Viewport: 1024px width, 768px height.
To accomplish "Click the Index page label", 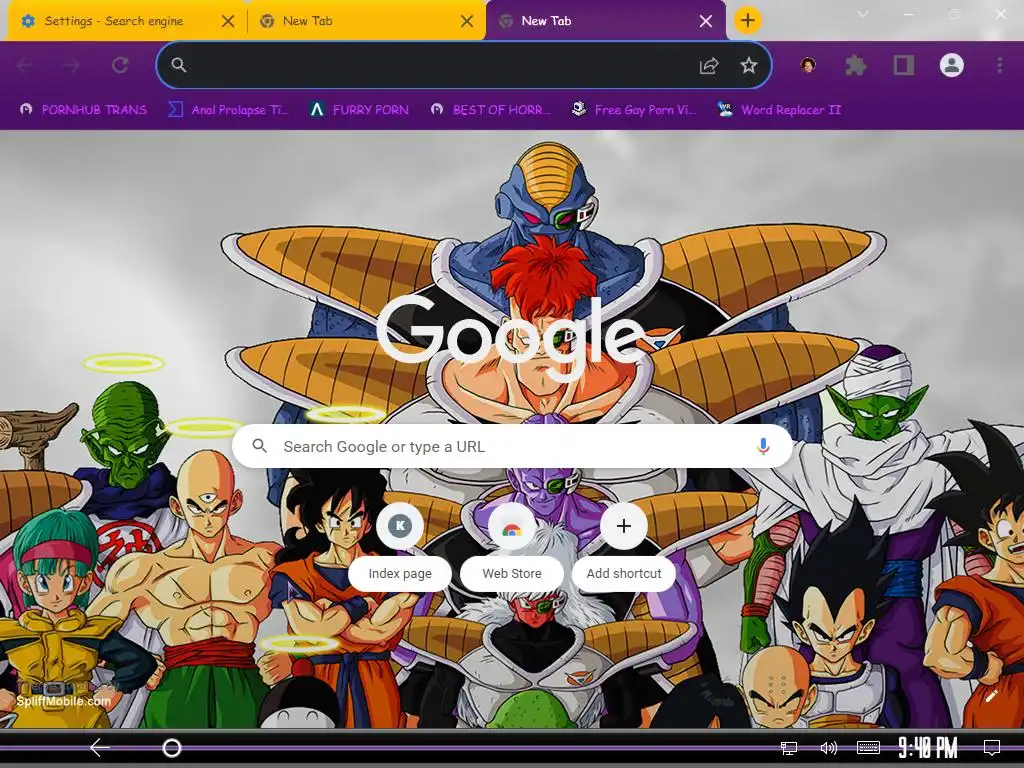I will 400,573.
